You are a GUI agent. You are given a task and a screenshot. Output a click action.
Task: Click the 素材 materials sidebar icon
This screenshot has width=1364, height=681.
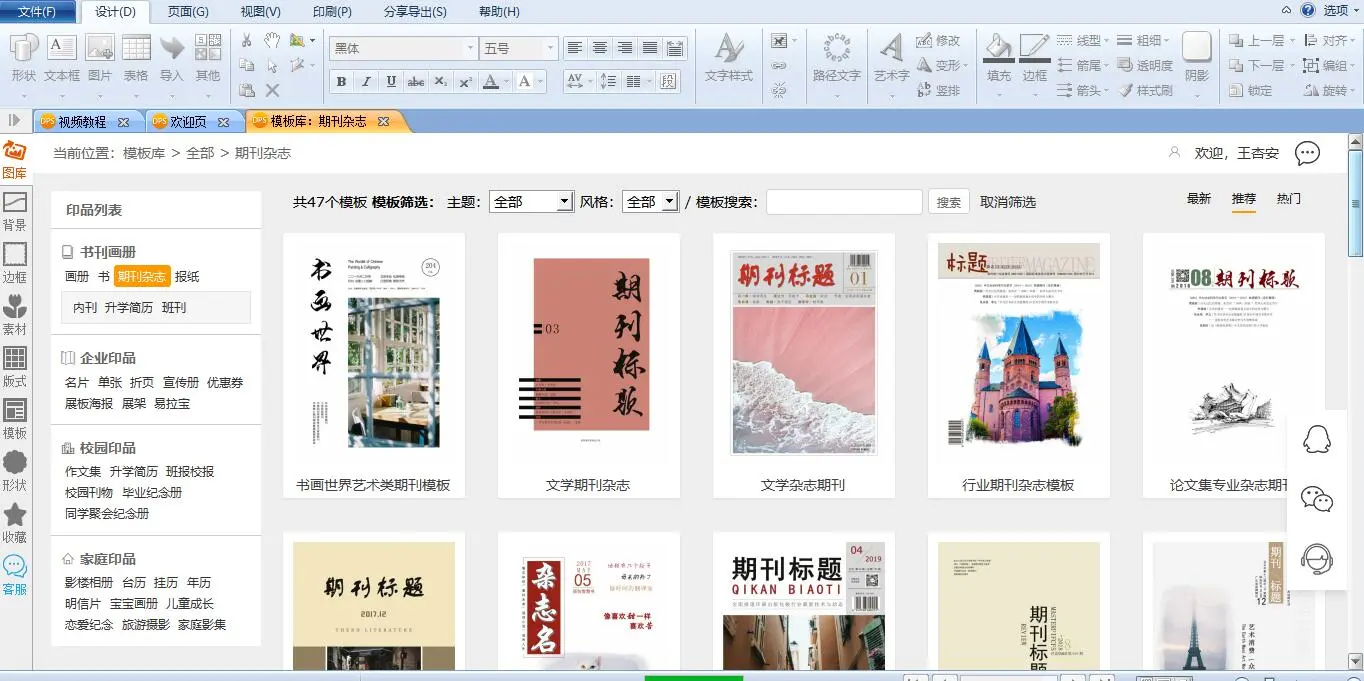(15, 314)
